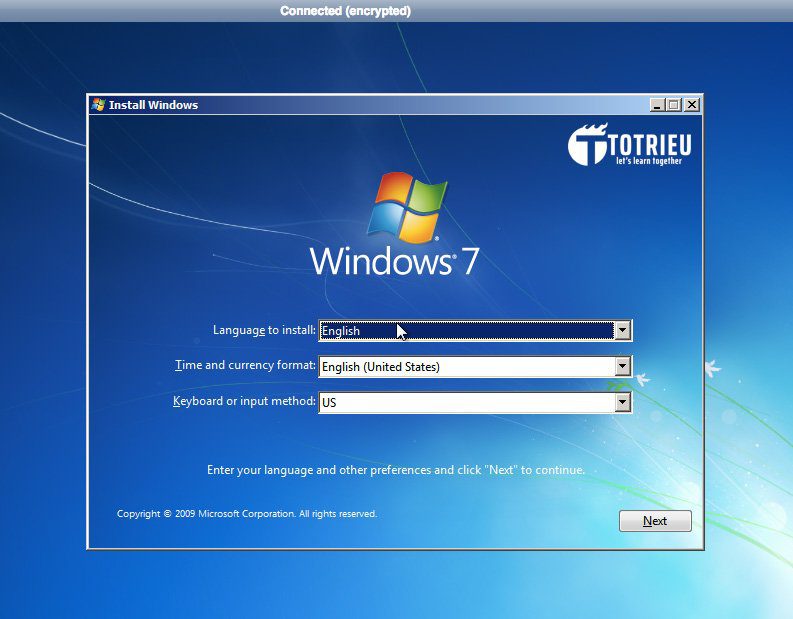Click the English (United States) format field

(x=466, y=367)
